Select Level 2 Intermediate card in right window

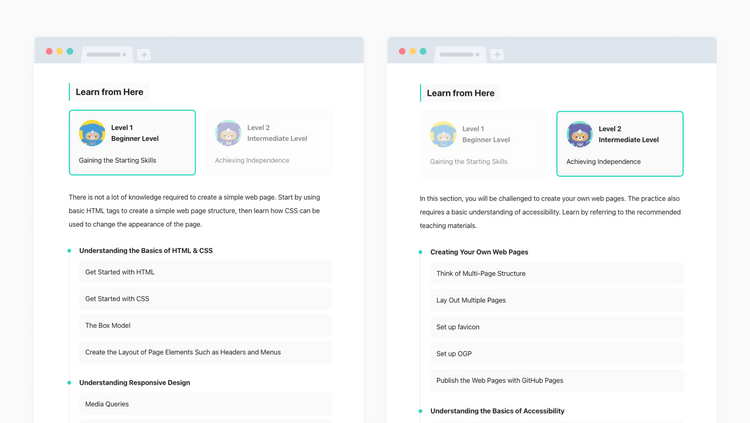click(620, 144)
